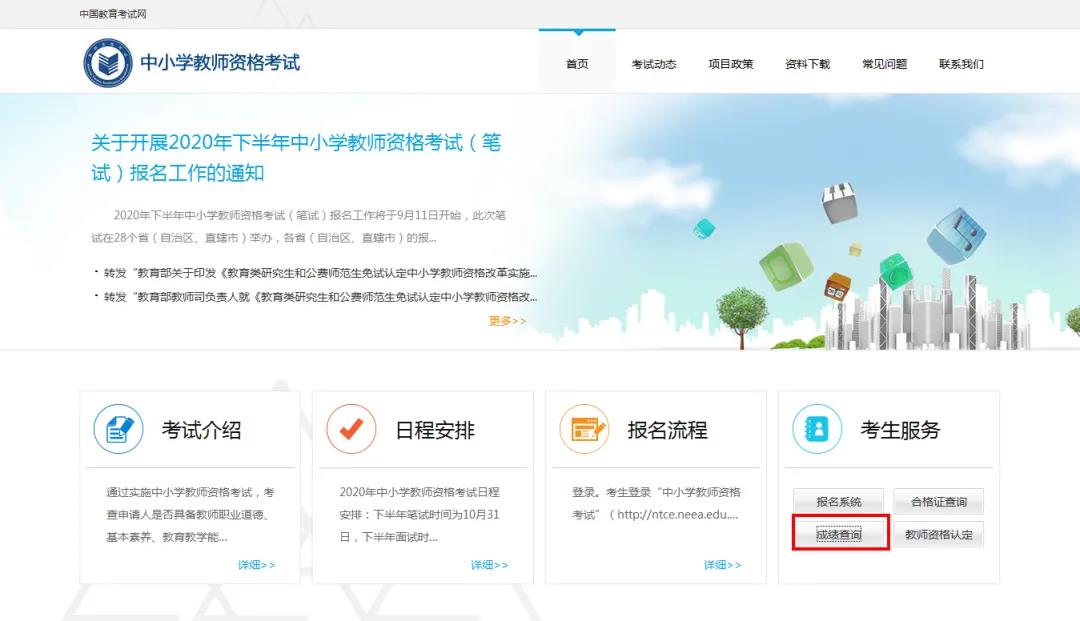Open the 首页 navigation tab
The width and height of the screenshot is (1080, 621).
point(577,64)
